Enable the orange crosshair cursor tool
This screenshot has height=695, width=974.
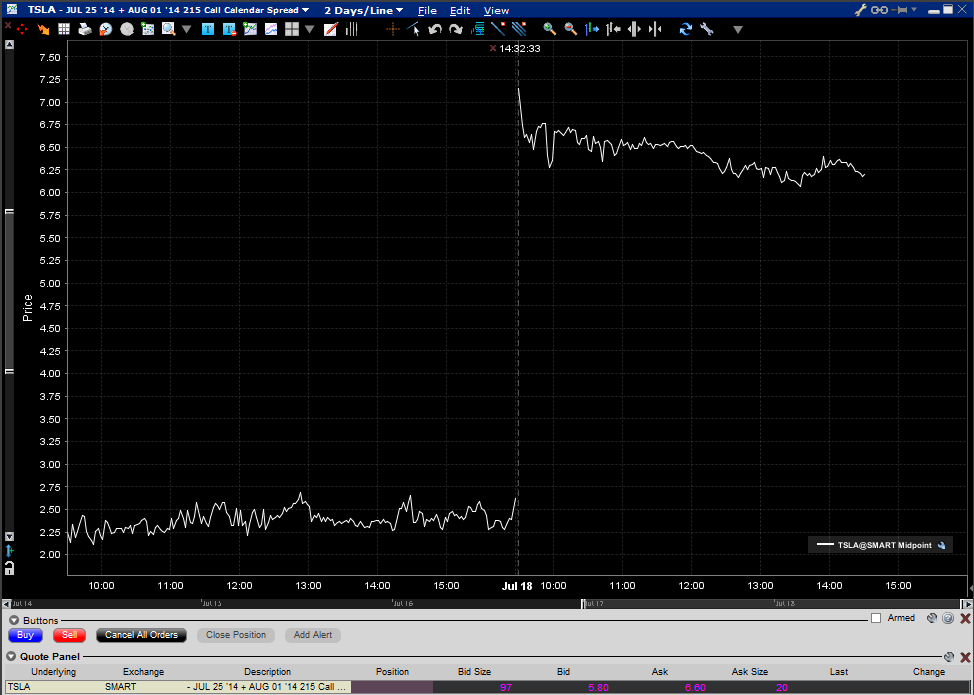[x=393, y=29]
